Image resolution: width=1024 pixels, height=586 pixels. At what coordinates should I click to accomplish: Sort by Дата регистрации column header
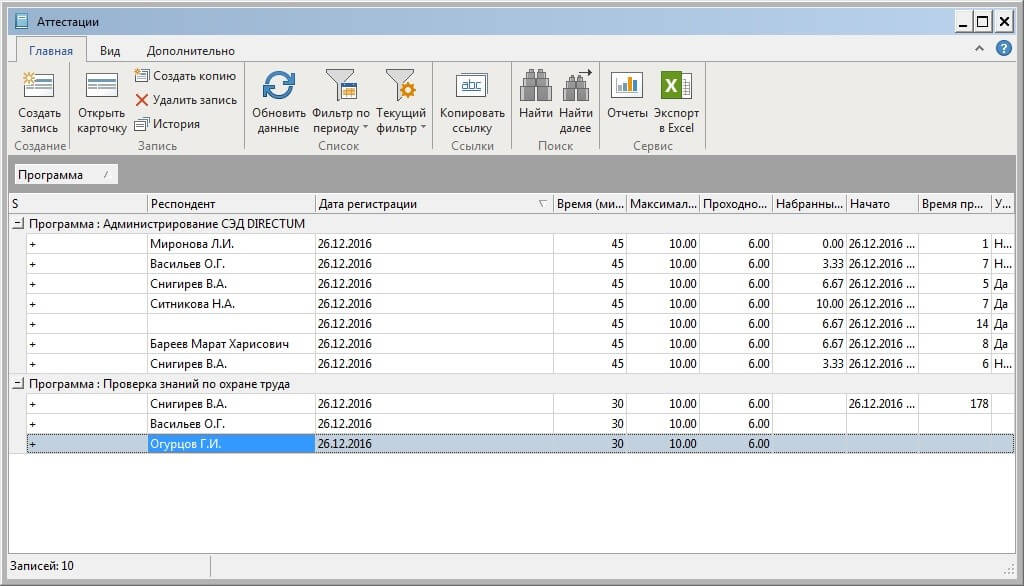(x=434, y=204)
